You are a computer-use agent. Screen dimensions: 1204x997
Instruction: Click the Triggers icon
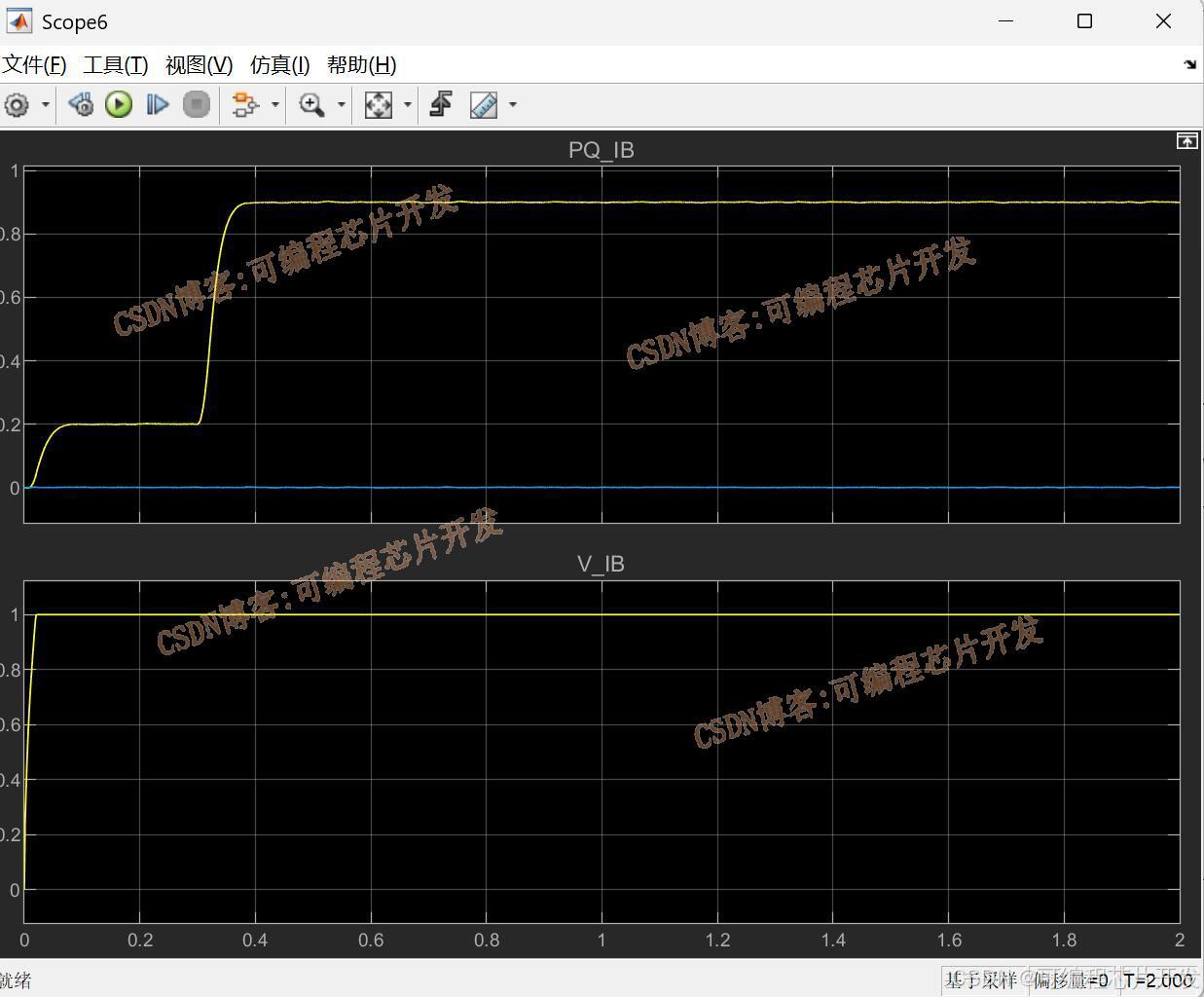[441, 104]
